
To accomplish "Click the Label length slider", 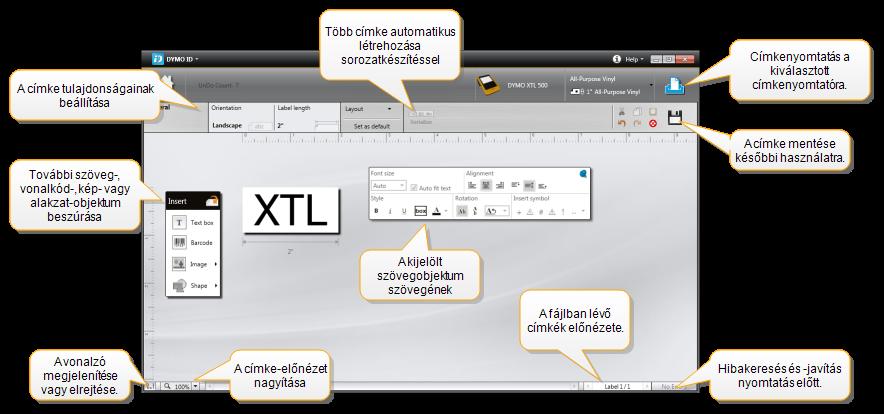I will pyautogui.click(x=326, y=124).
